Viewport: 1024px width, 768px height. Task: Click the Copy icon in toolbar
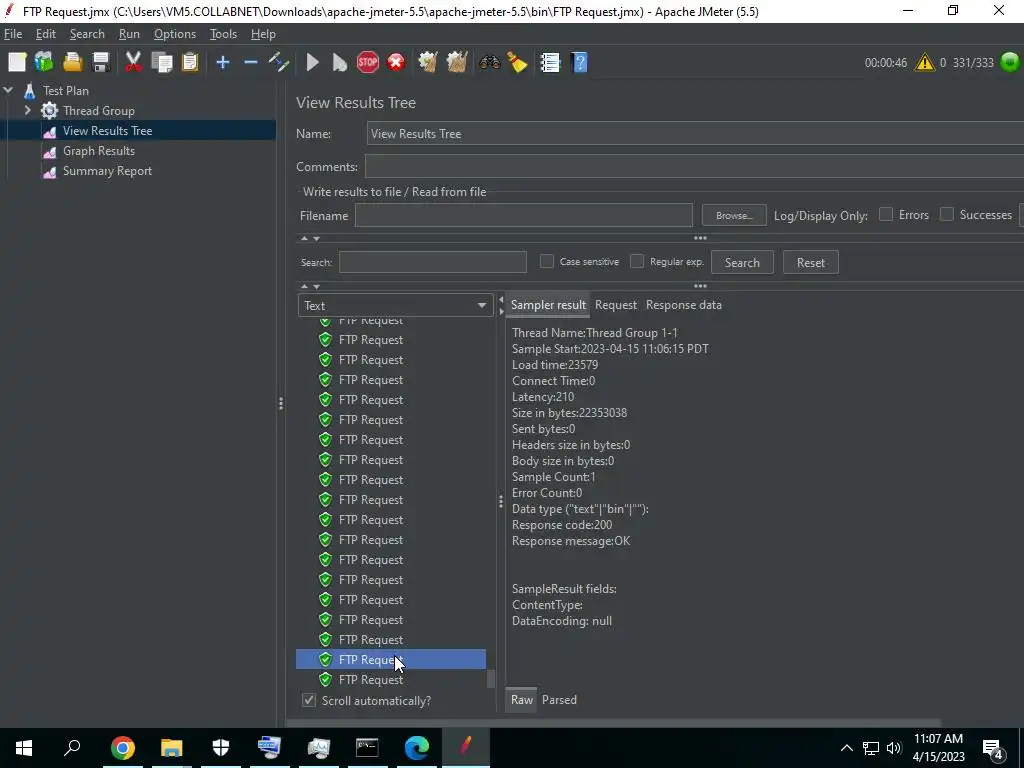[161, 63]
